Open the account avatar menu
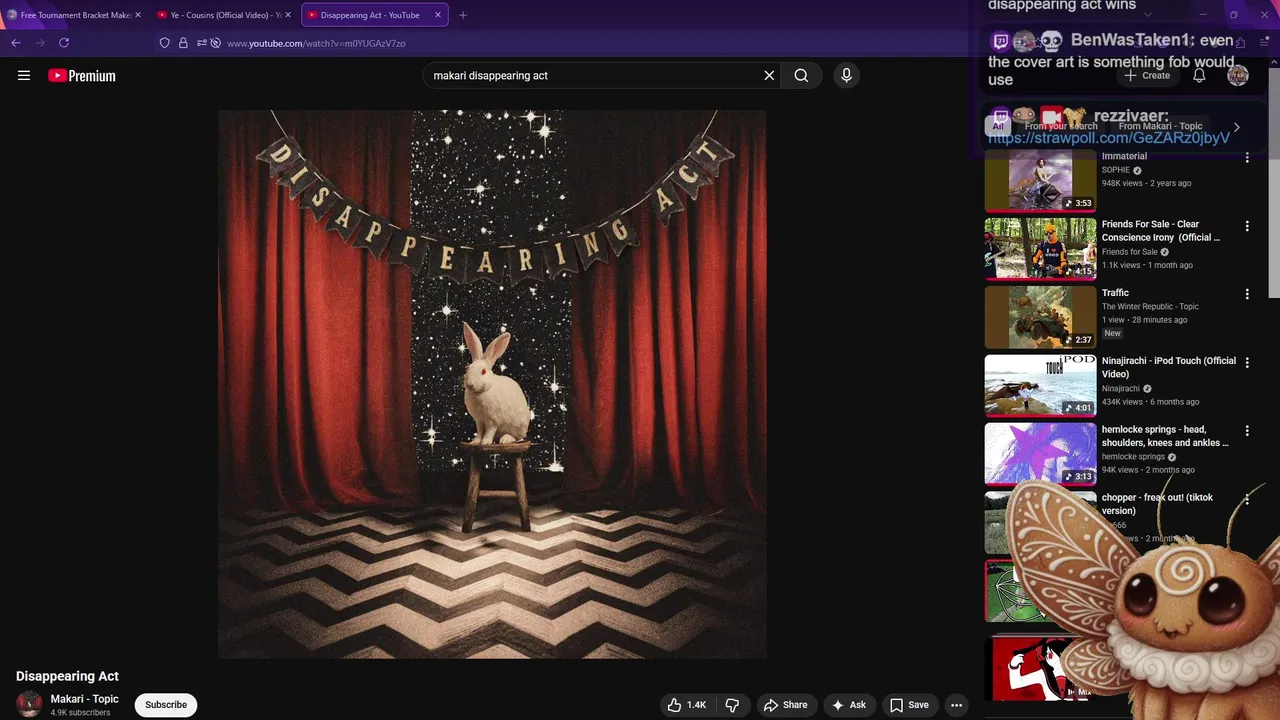The height and width of the screenshot is (720, 1280). [1238, 75]
